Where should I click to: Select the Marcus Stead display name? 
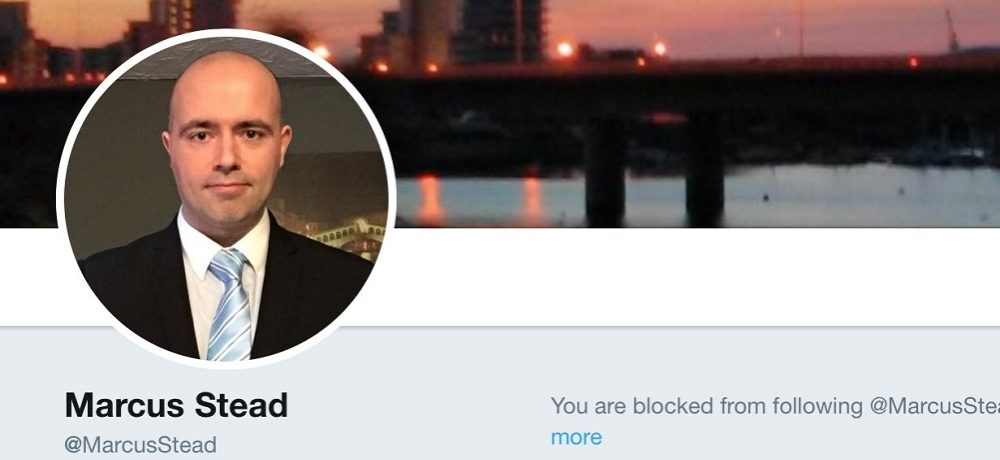coord(176,405)
